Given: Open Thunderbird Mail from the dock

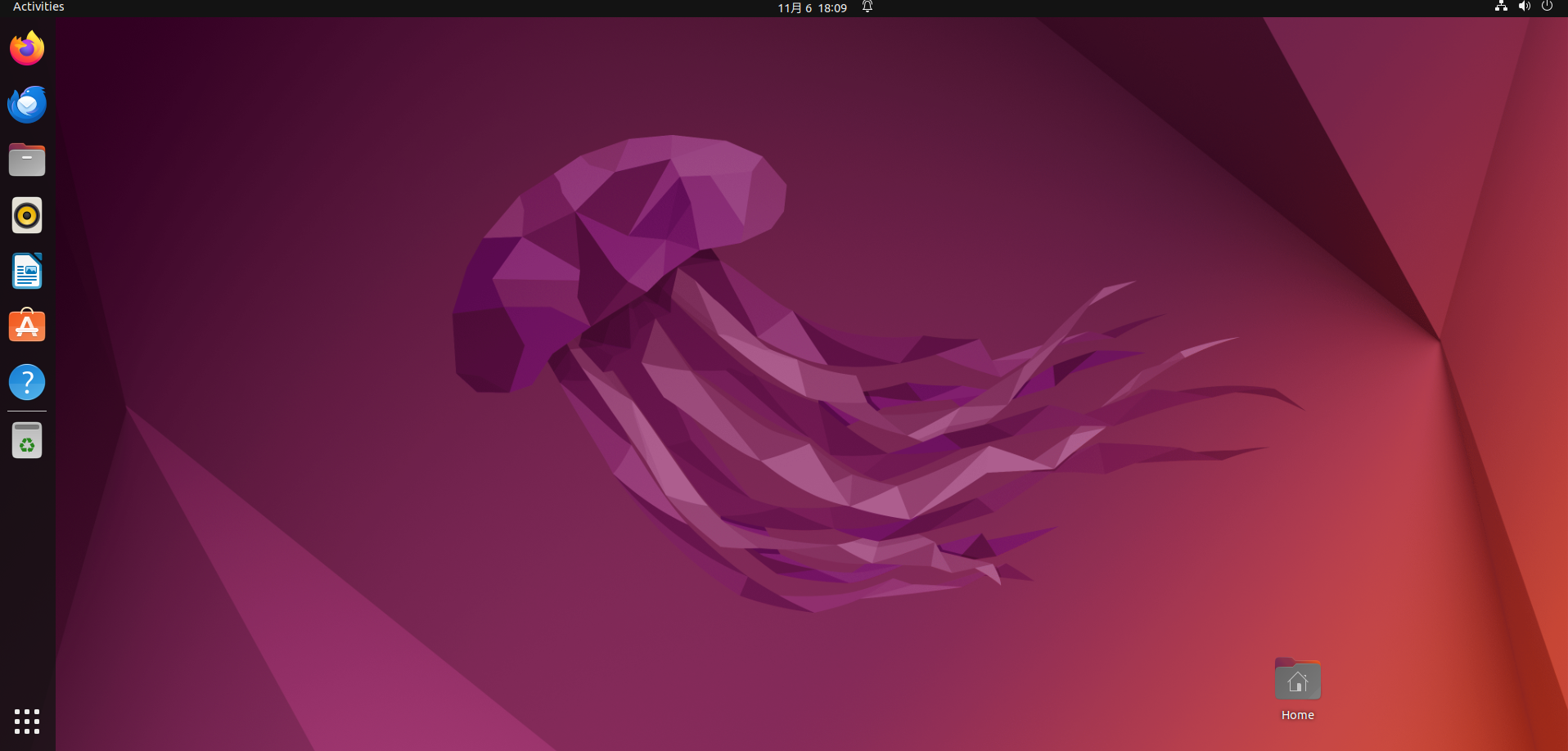Looking at the screenshot, I should coord(27,104).
